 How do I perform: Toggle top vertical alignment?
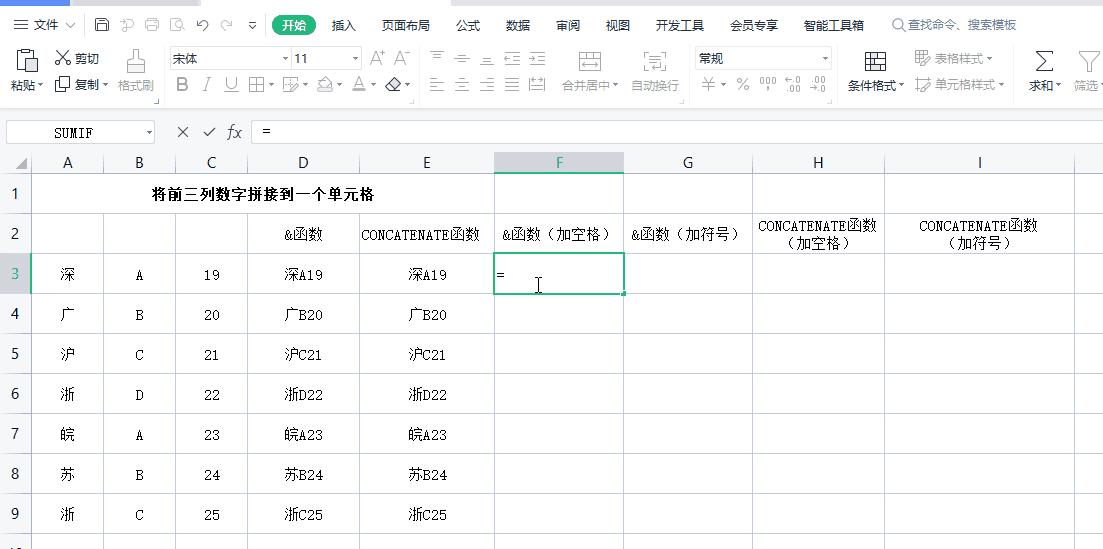[437, 58]
